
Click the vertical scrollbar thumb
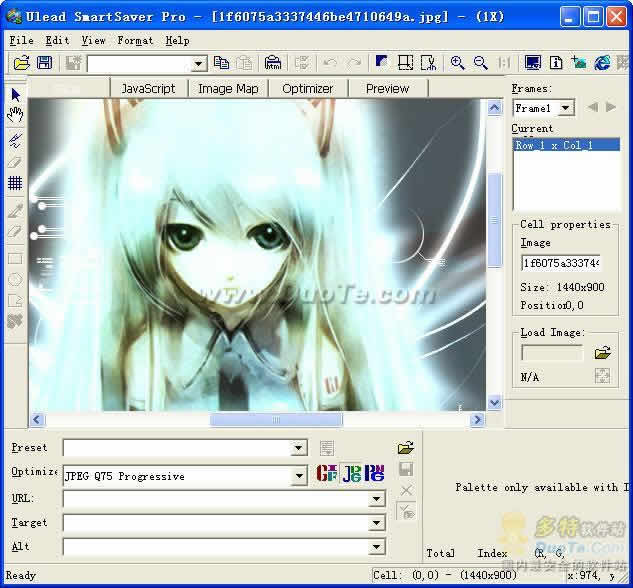coord(495,220)
